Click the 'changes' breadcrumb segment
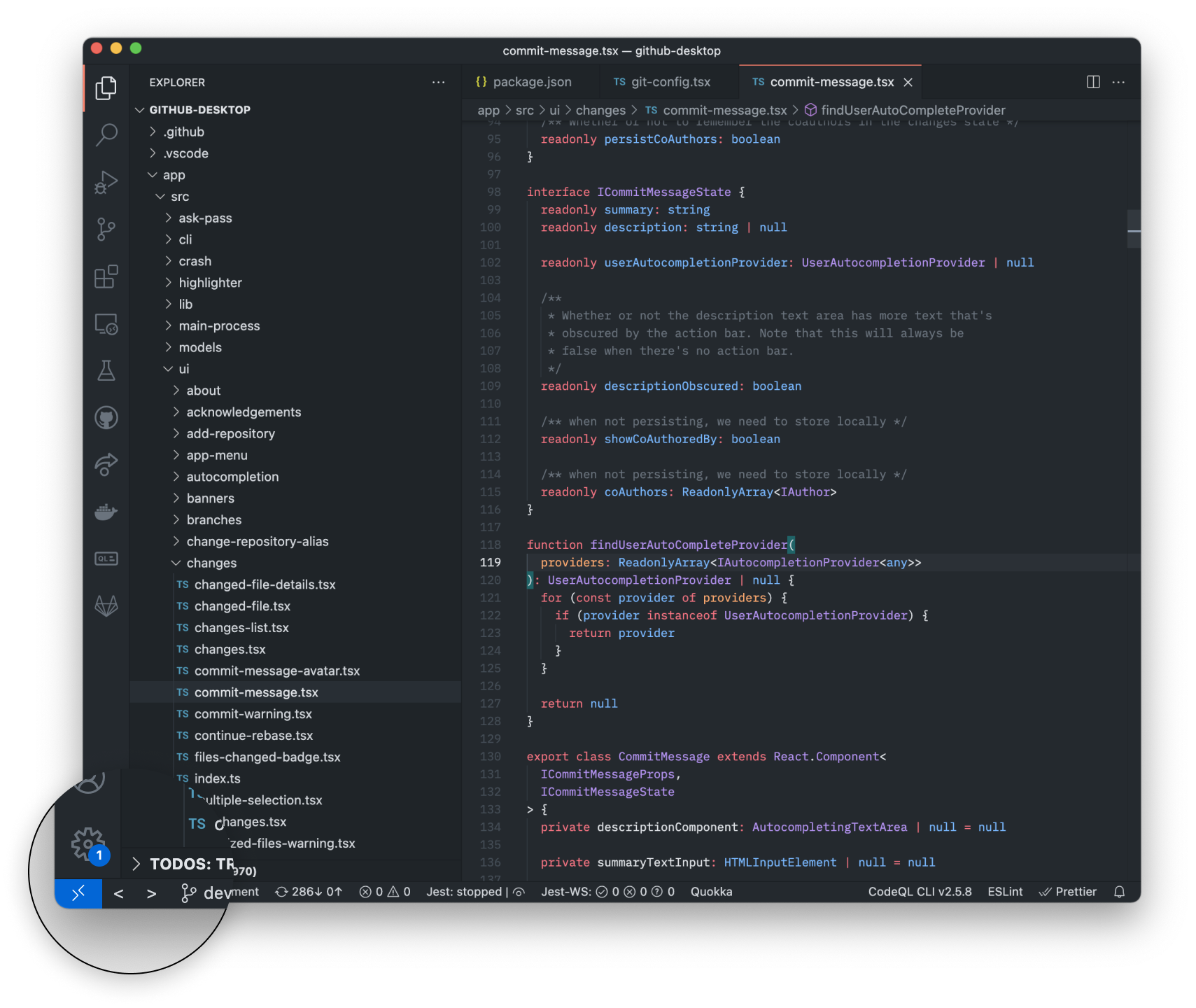This screenshot has width=1196, height=1008. (600, 111)
